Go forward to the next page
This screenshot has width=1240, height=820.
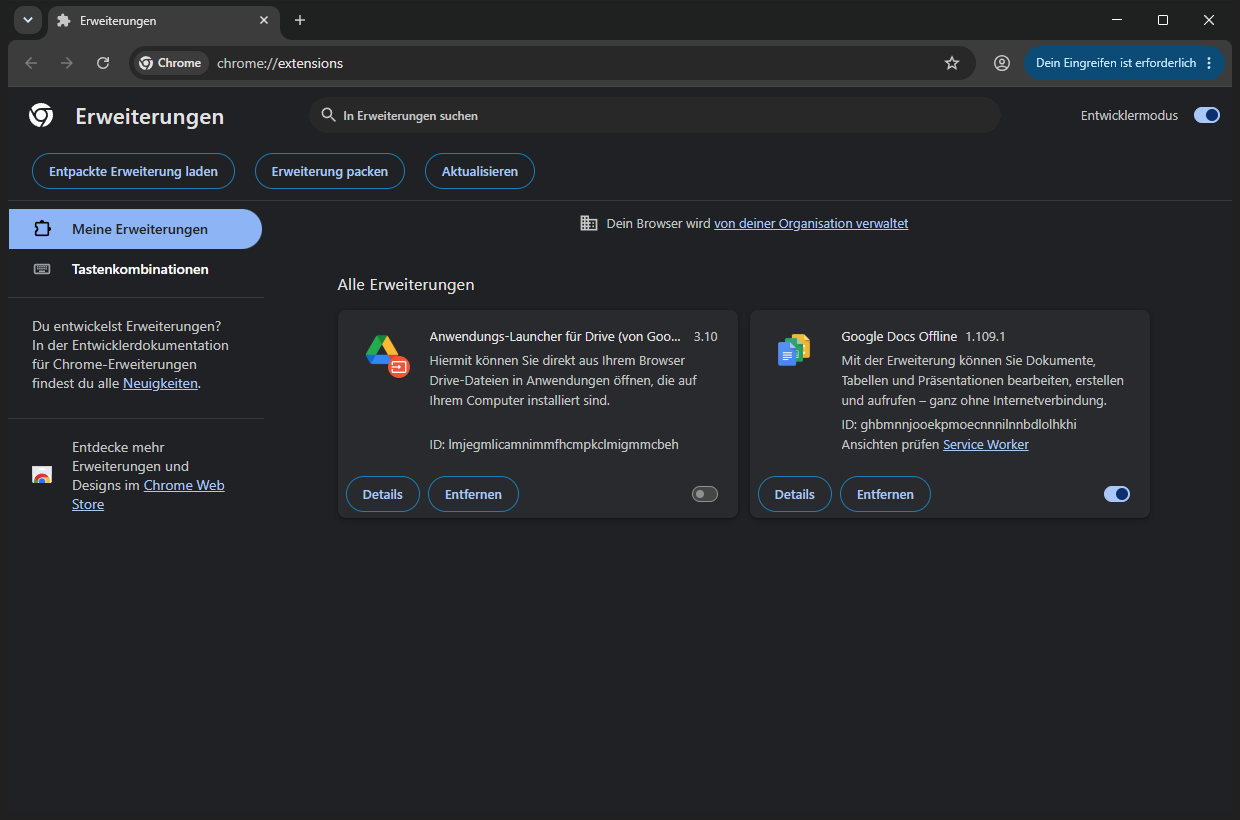[67, 63]
